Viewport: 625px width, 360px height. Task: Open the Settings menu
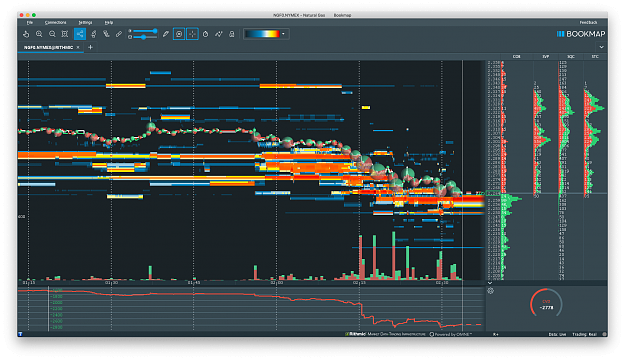[85, 23]
